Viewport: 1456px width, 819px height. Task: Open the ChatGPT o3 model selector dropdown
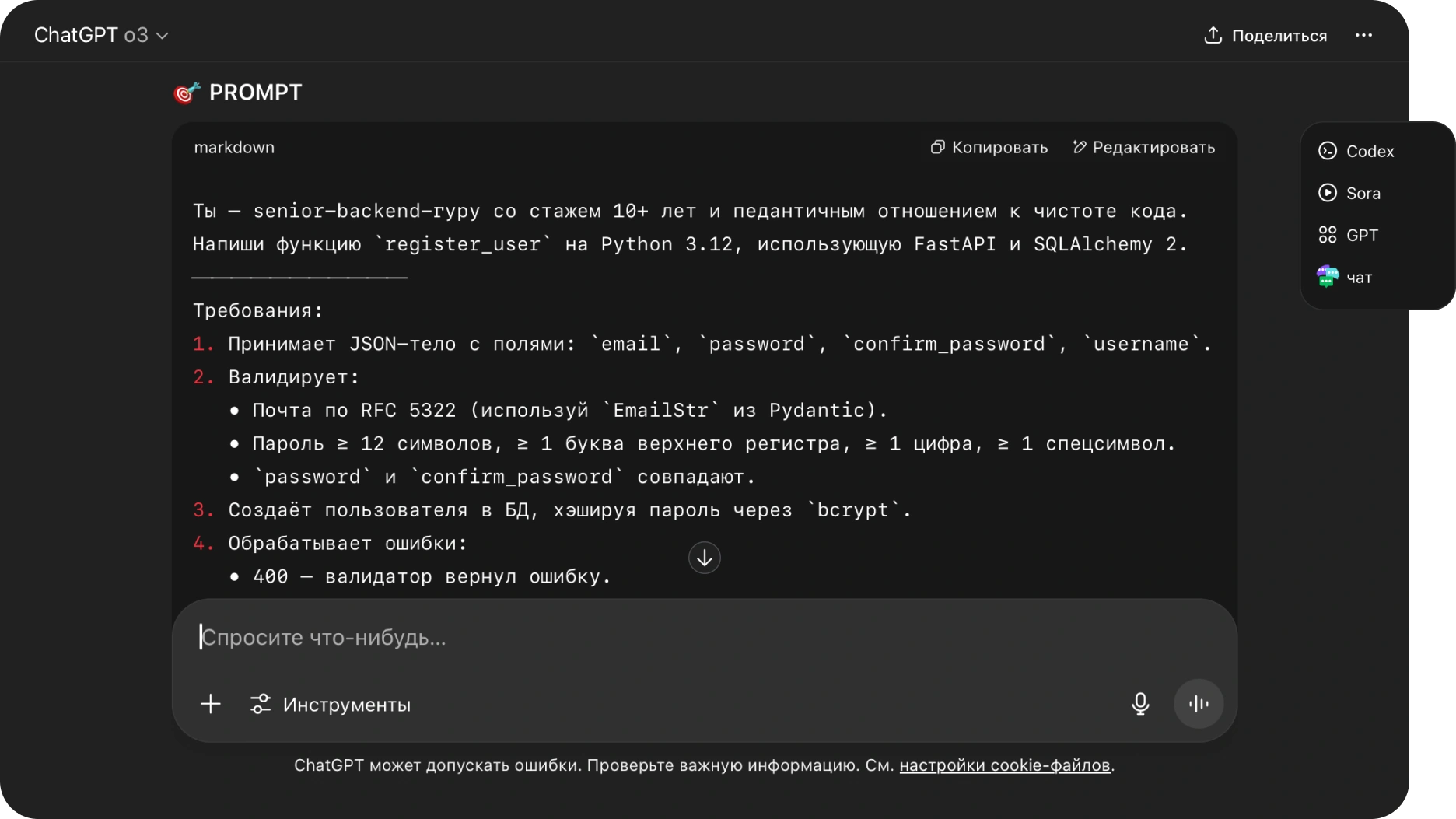click(101, 35)
